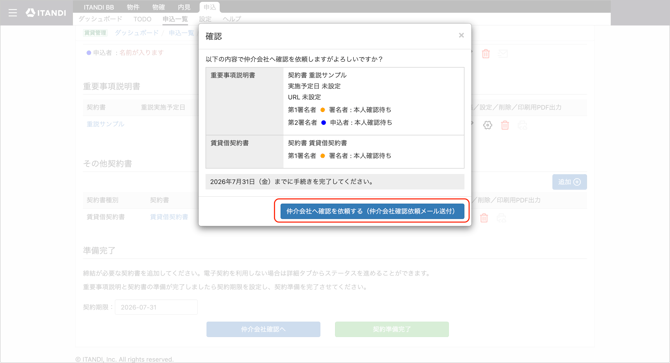
Task: Open the gear settings icon in the 重説サンプル row
Action: pyautogui.click(x=488, y=125)
